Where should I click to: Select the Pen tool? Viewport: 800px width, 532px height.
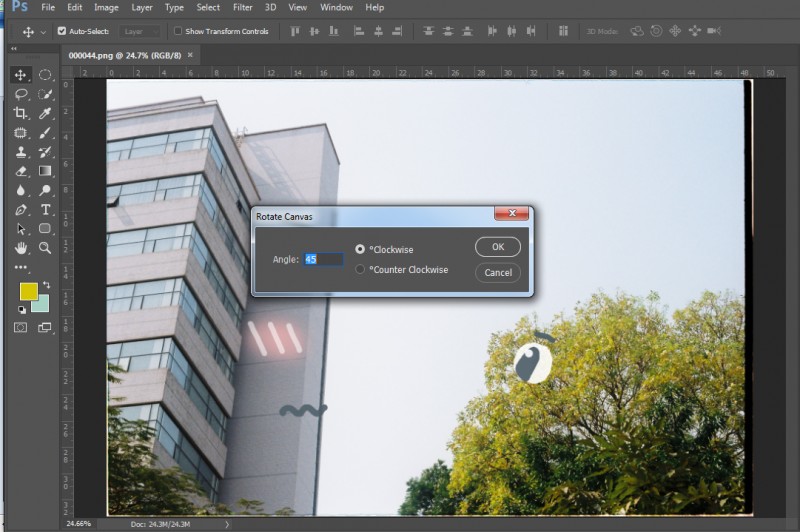(20, 210)
